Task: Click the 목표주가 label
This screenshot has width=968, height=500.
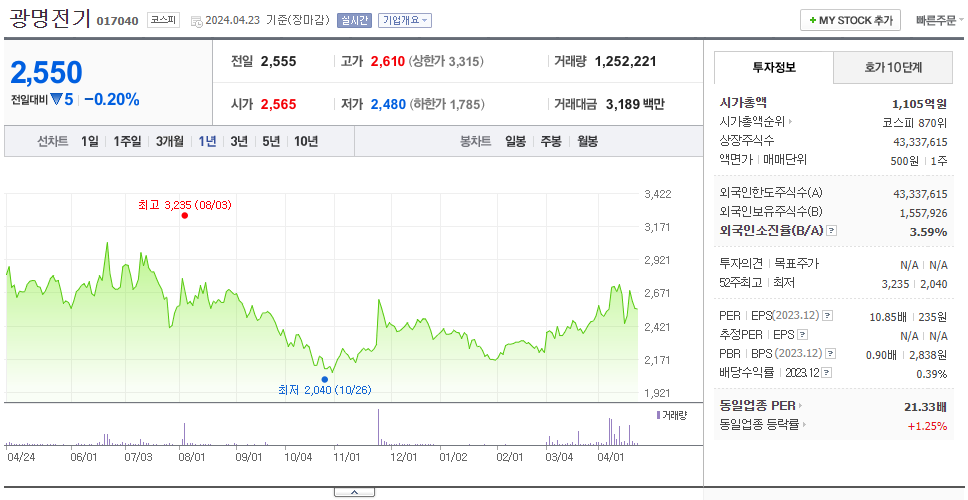Action: 796,264
